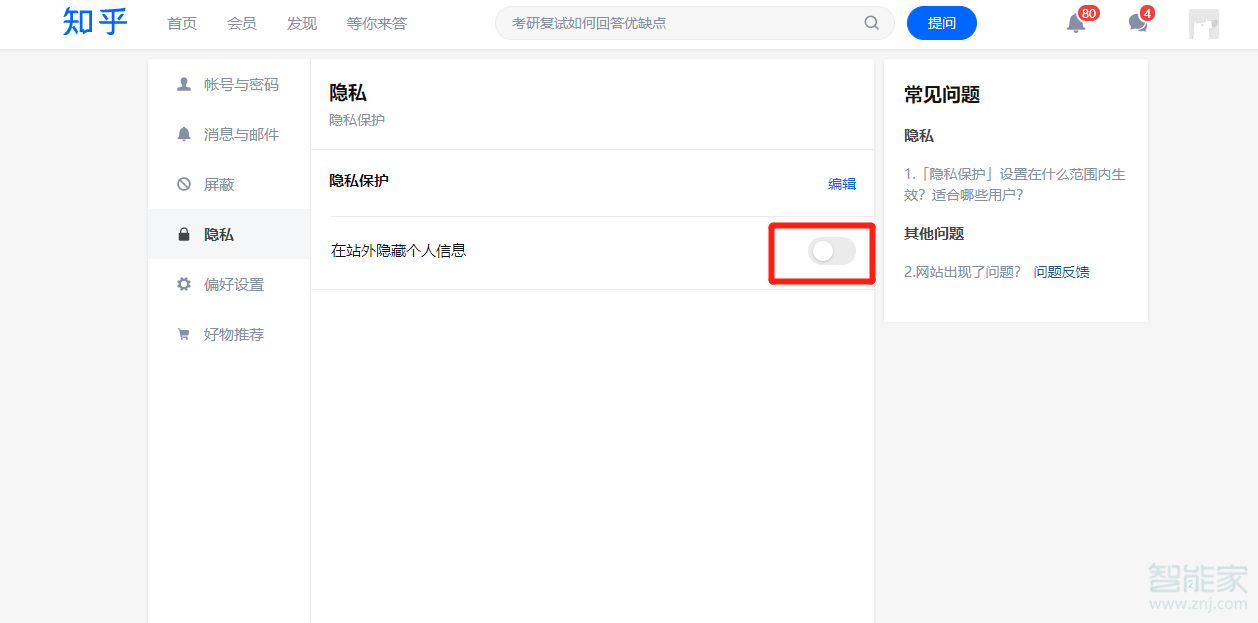Click the 编辑 link for privacy protection
The width and height of the screenshot is (1258, 623).
[x=843, y=184]
